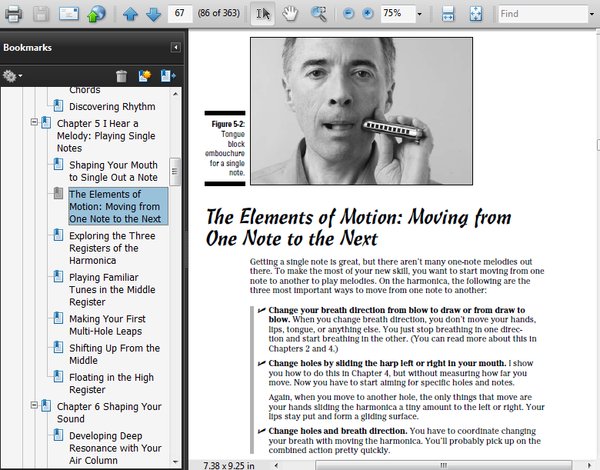Collapse Chapter 5 bookmark tree node

tap(34, 122)
